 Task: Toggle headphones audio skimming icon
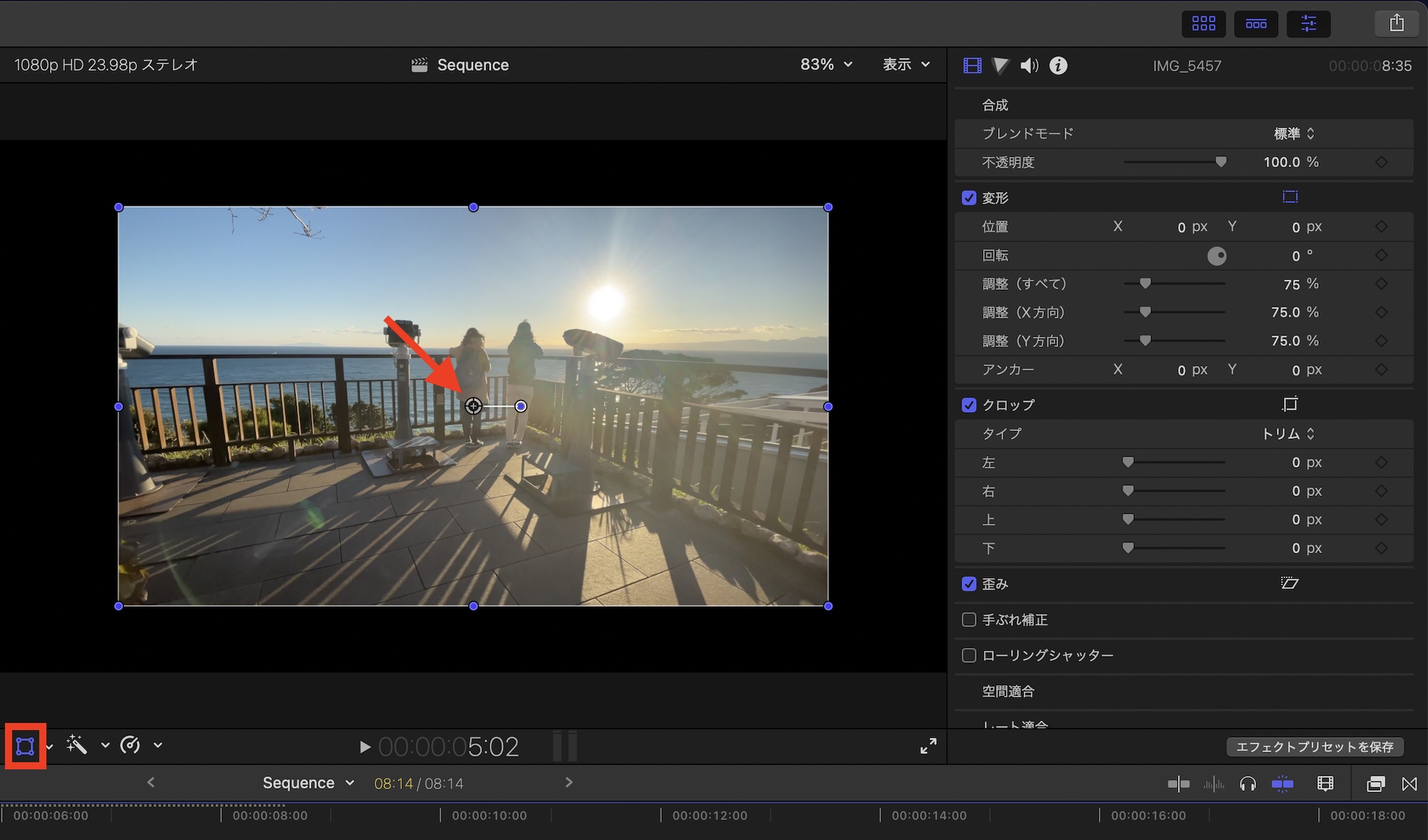coord(1247,784)
